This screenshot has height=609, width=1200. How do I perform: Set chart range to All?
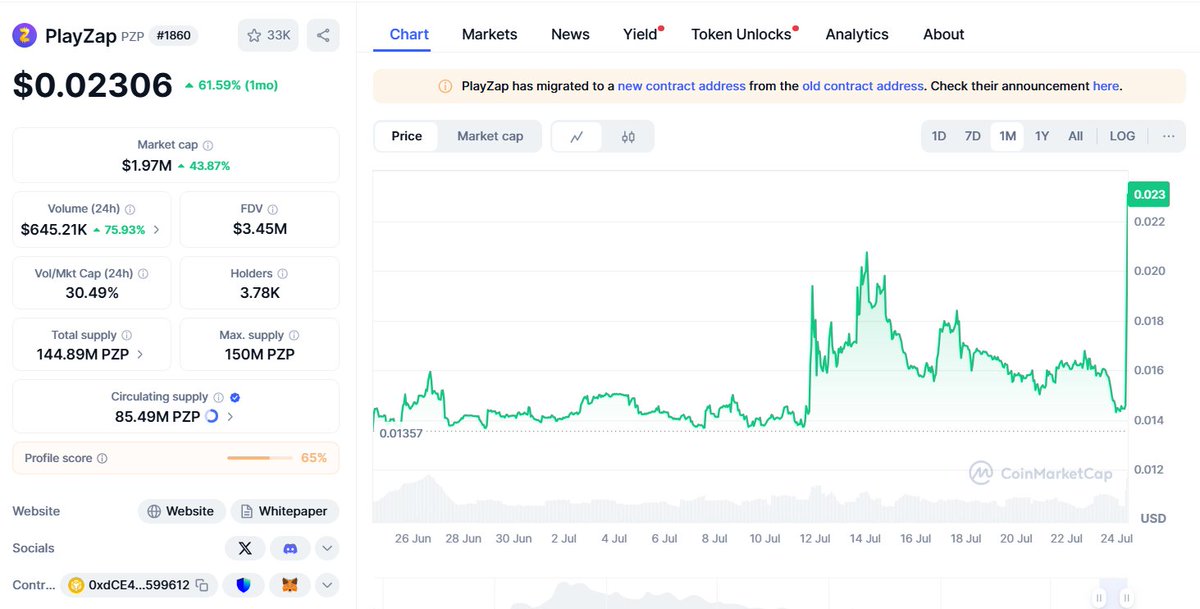(x=1075, y=136)
